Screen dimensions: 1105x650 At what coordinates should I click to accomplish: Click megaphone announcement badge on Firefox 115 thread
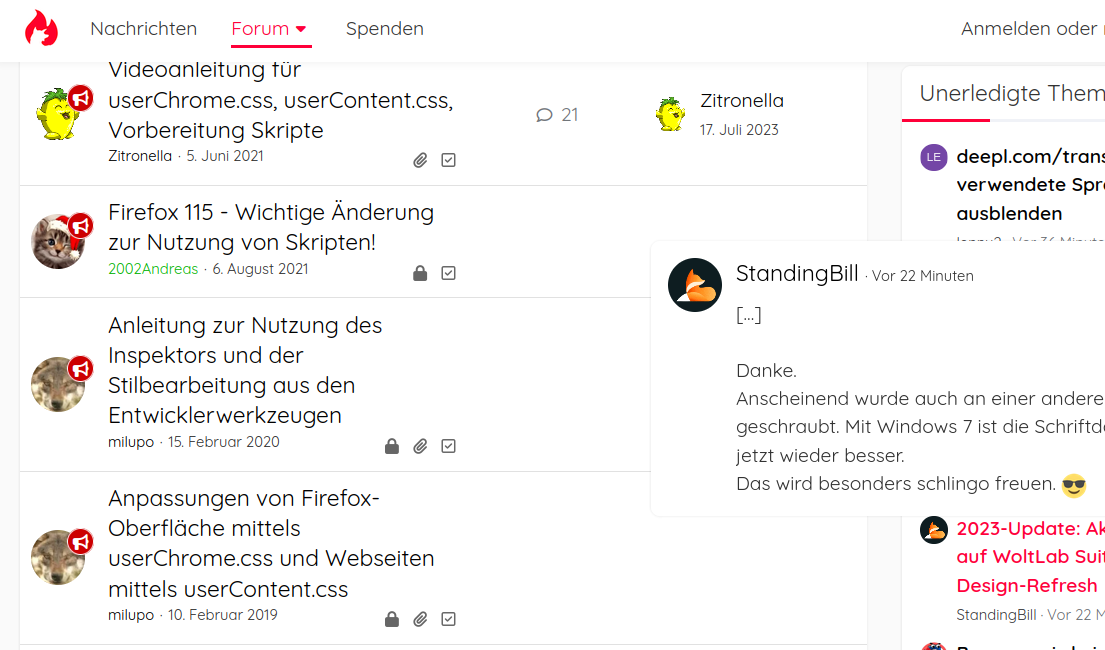click(x=81, y=225)
